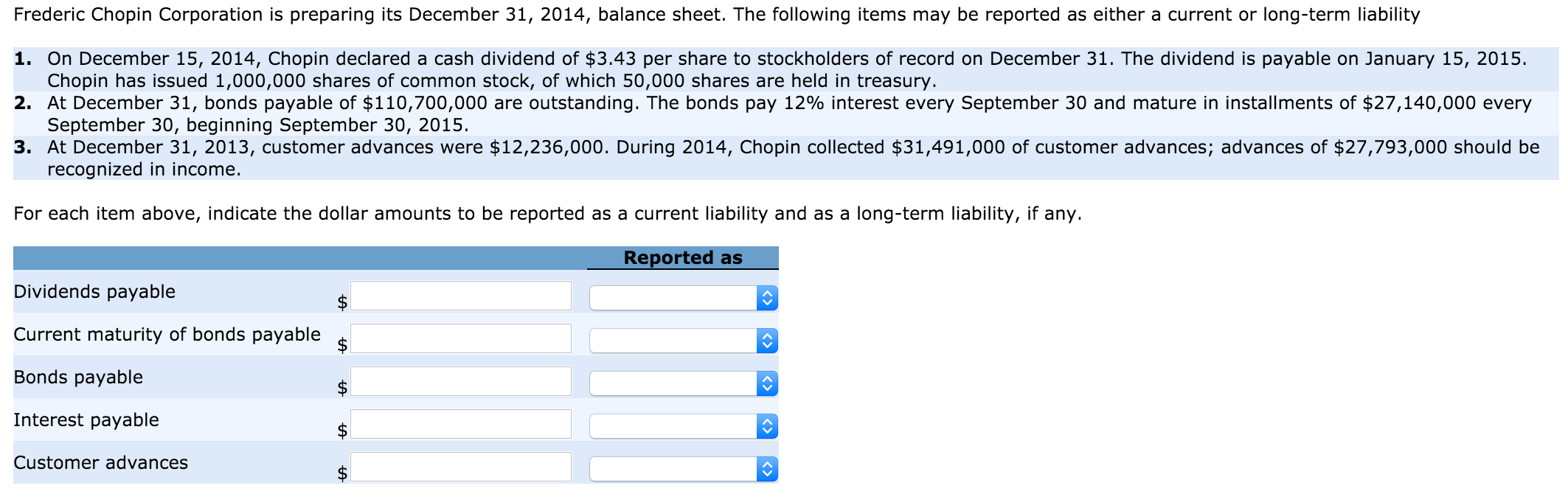Image resolution: width=1568 pixels, height=494 pixels.
Task: Click the Dividends payable row label
Action: [94, 291]
